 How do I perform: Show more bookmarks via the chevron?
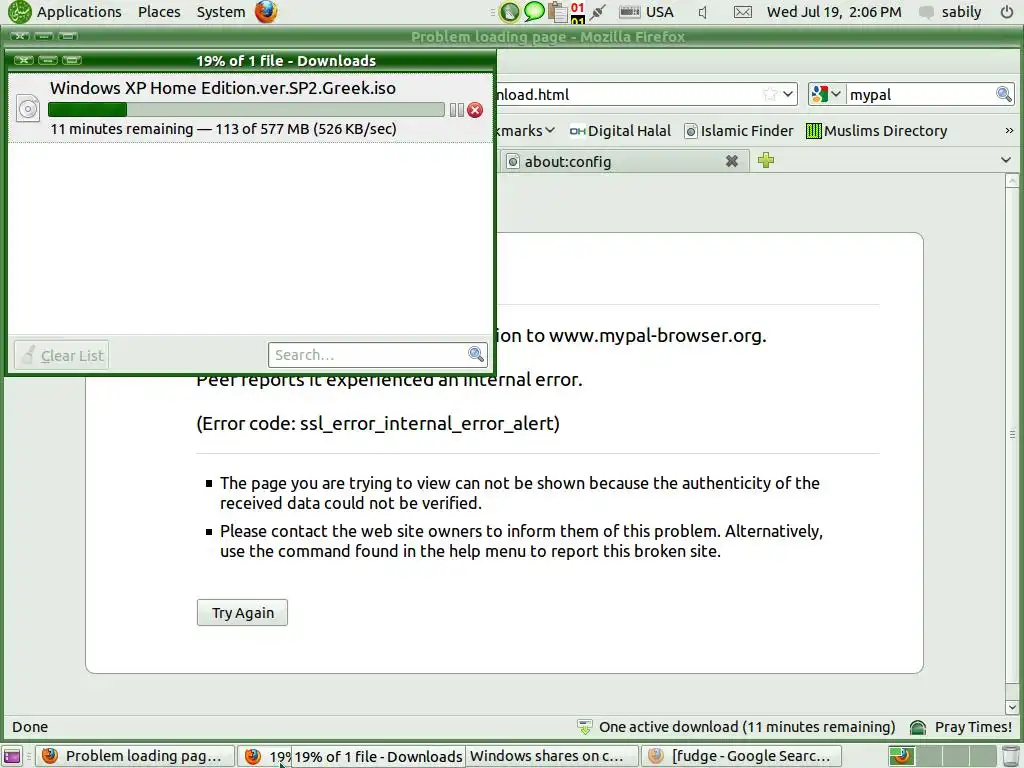(x=1009, y=131)
